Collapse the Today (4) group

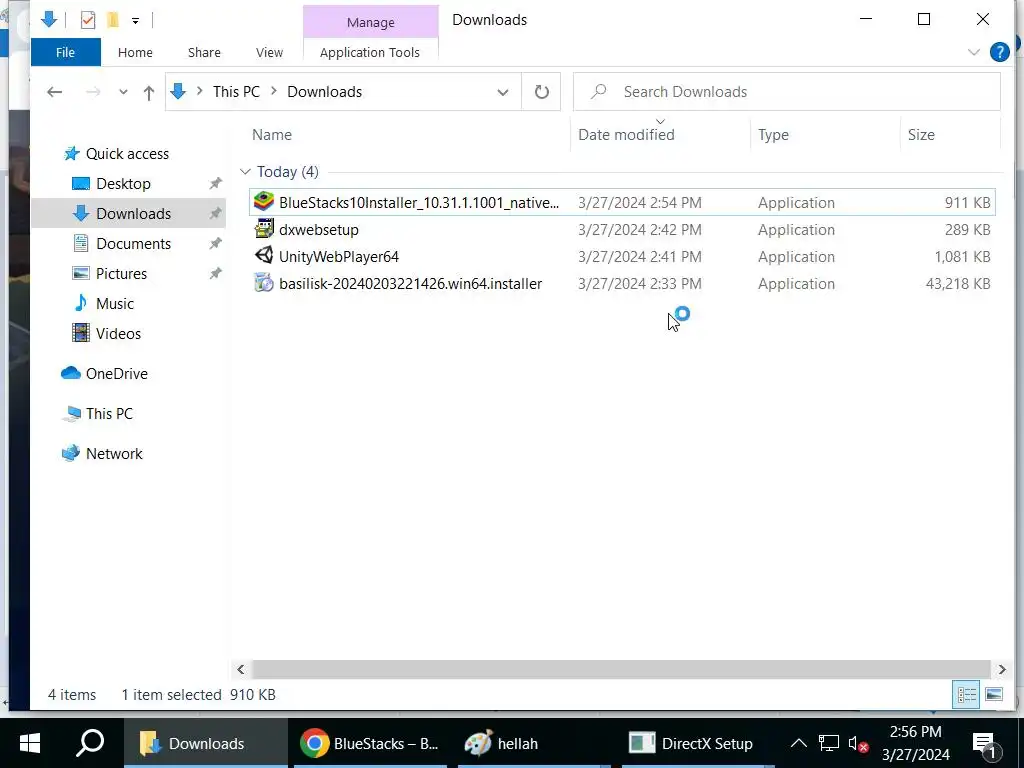[x=245, y=172]
